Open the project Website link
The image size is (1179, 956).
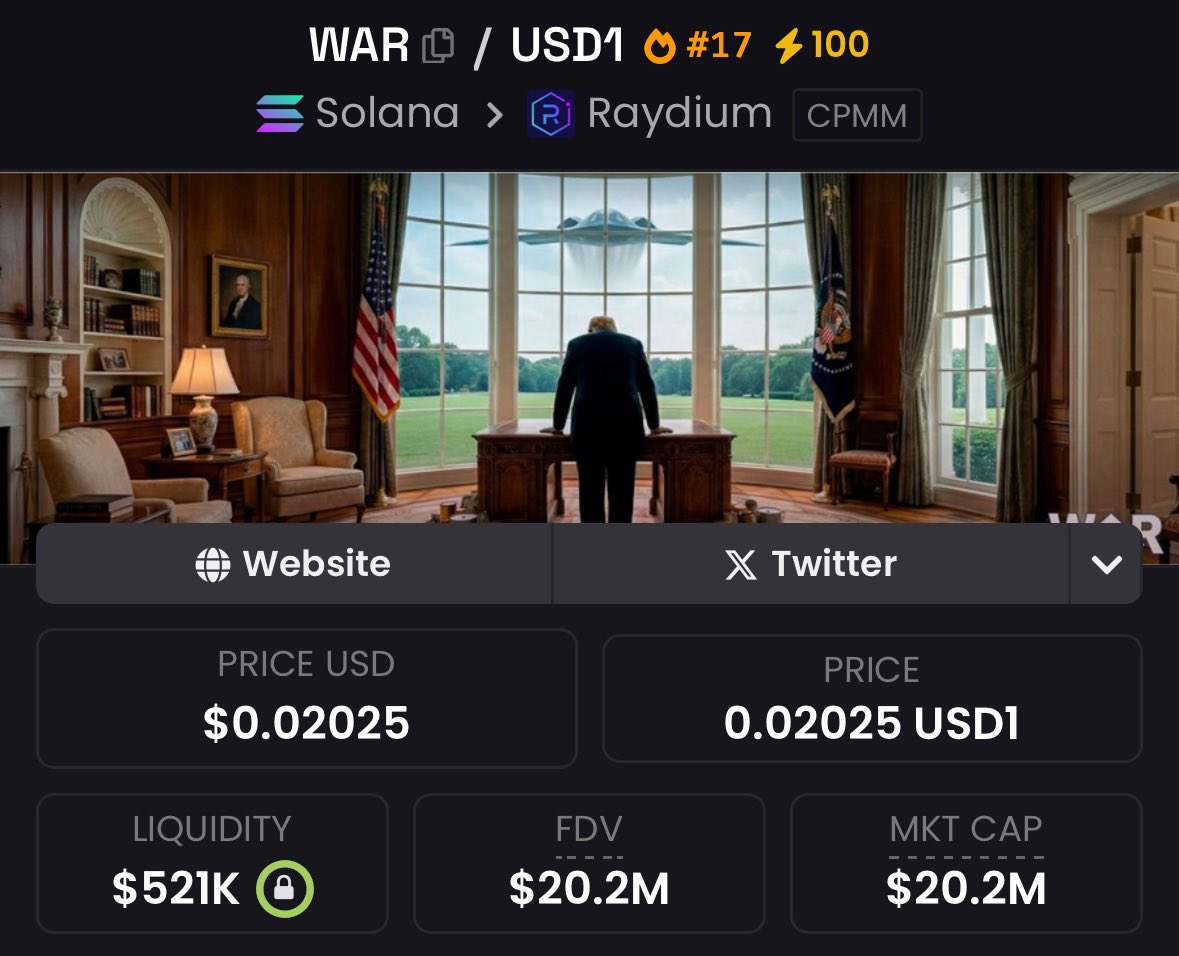(294, 564)
